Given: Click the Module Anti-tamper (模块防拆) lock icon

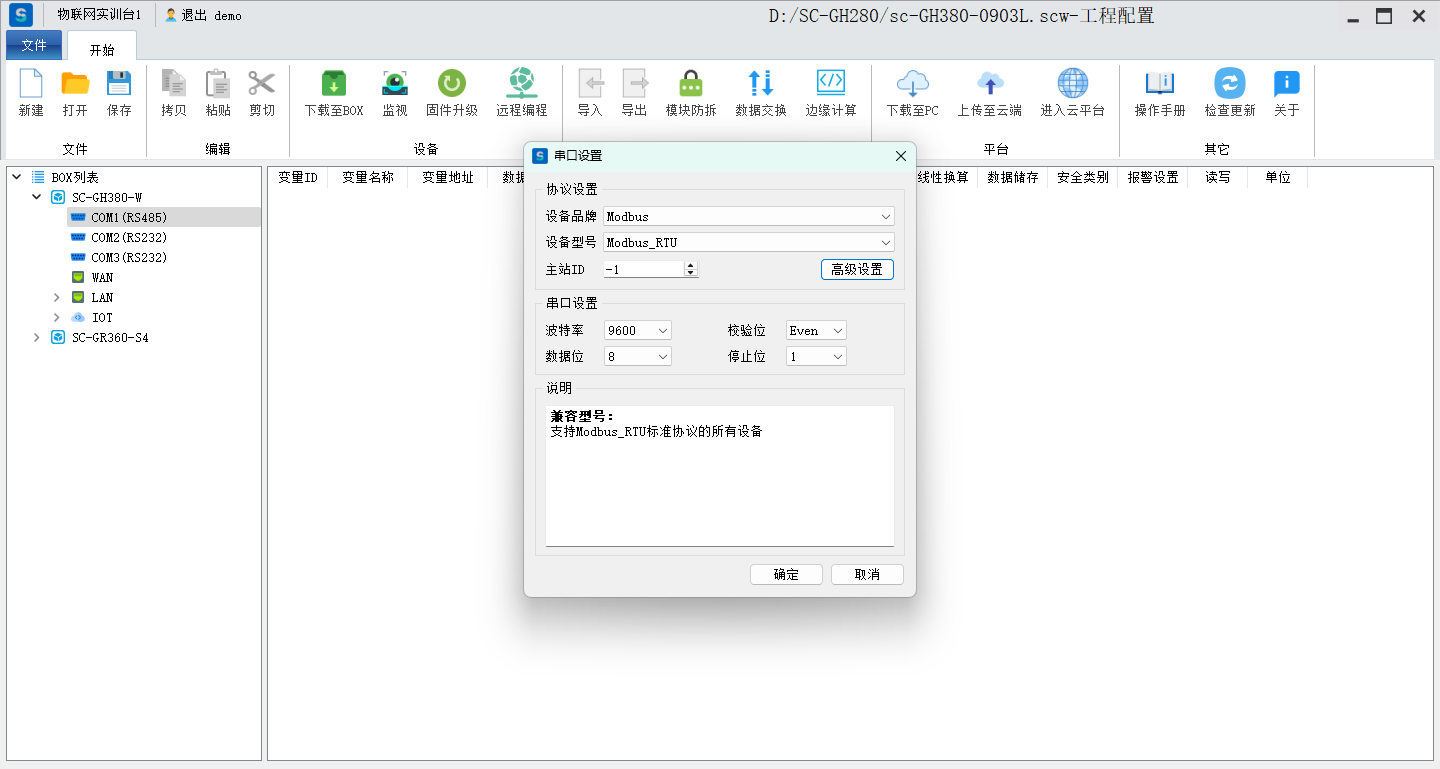Looking at the screenshot, I should [691, 84].
